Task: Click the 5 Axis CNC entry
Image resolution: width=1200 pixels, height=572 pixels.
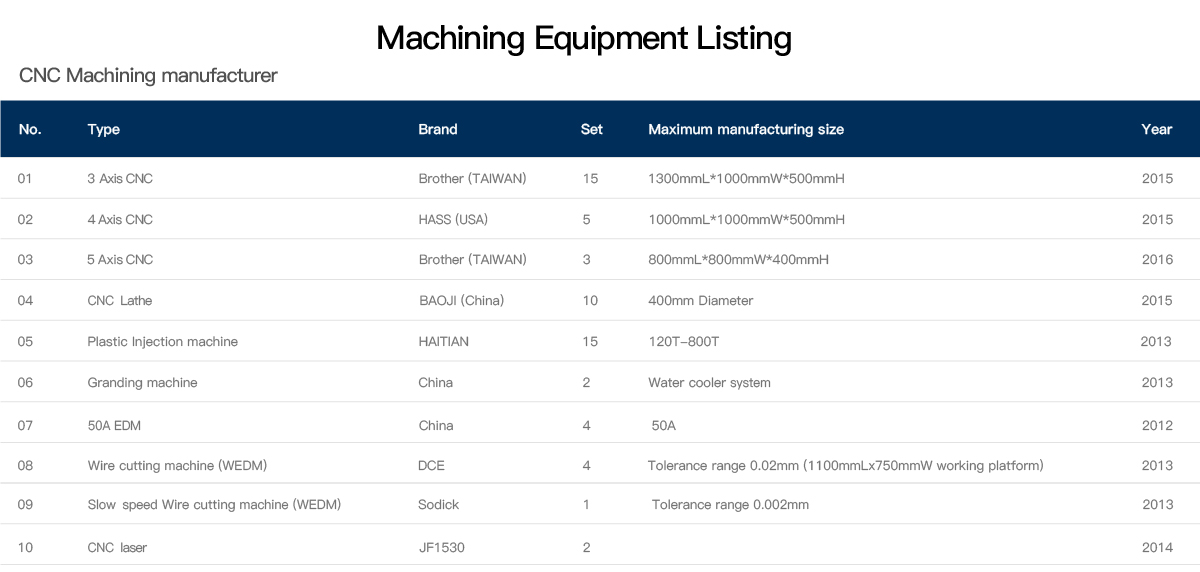Action: pyautogui.click(x=120, y=259)
